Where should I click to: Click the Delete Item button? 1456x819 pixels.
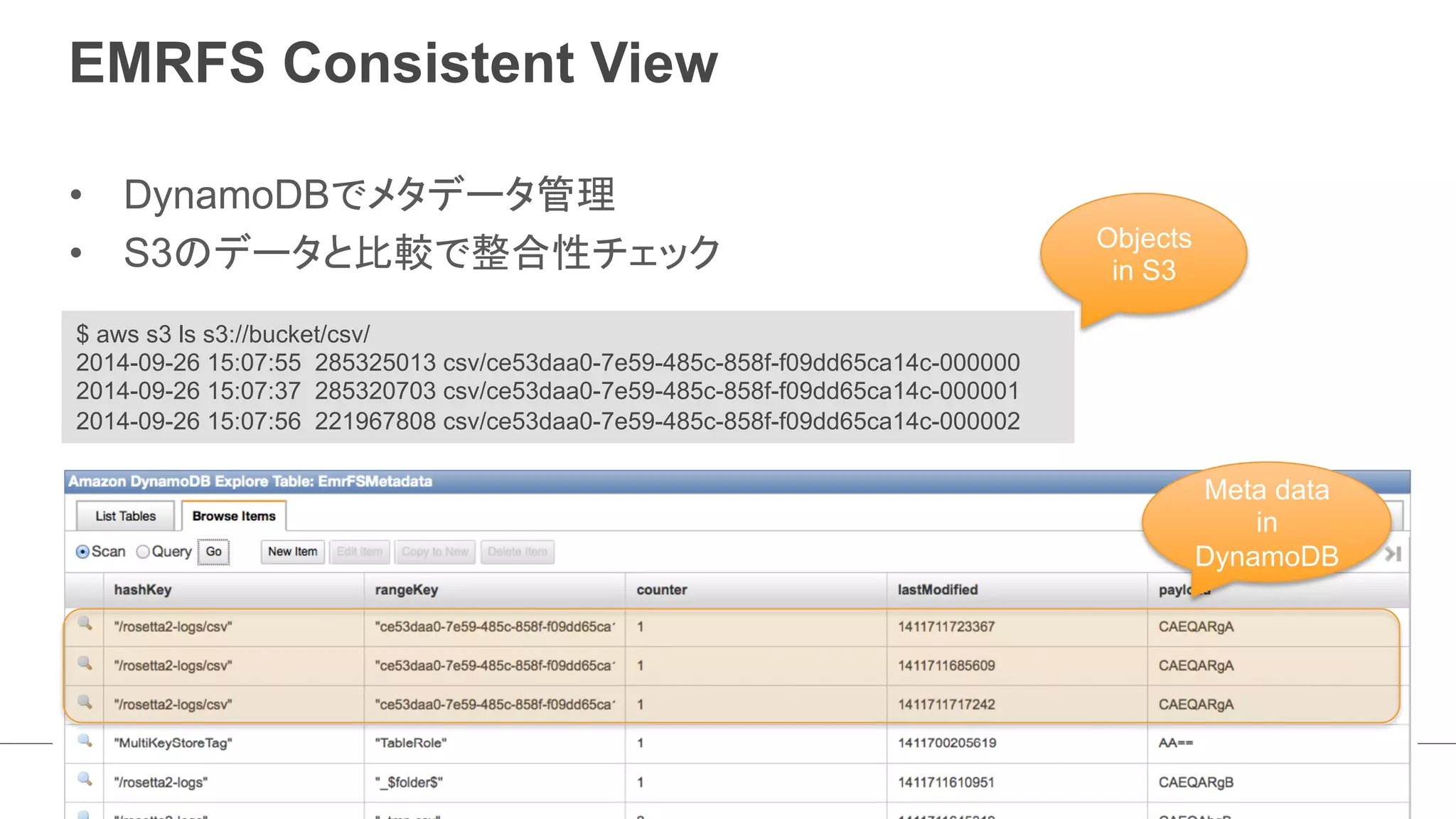click(x=518, y=552)
